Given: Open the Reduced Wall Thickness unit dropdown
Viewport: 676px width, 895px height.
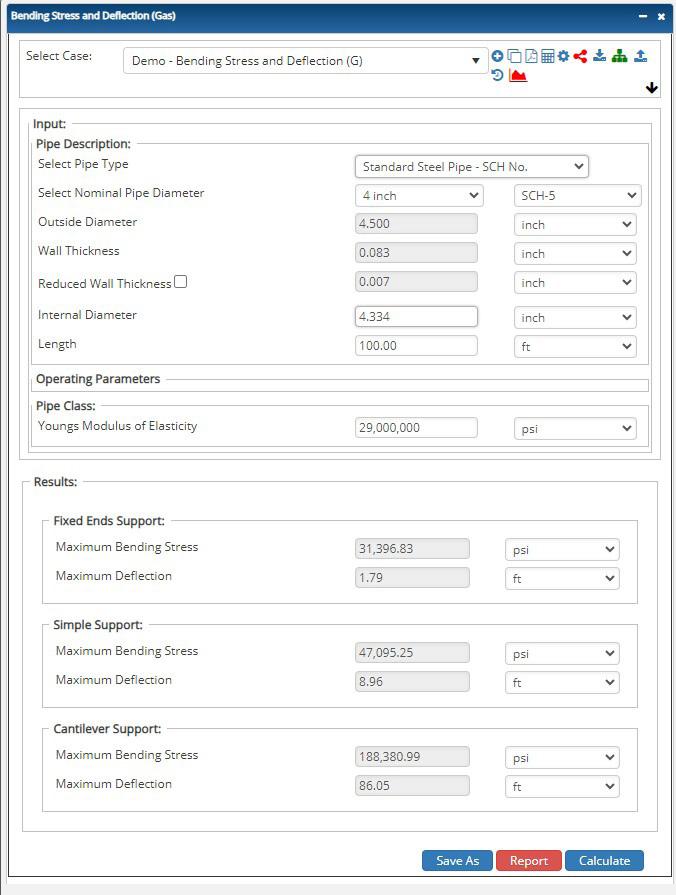Looking at the screenshot, I should click(575, 283).
